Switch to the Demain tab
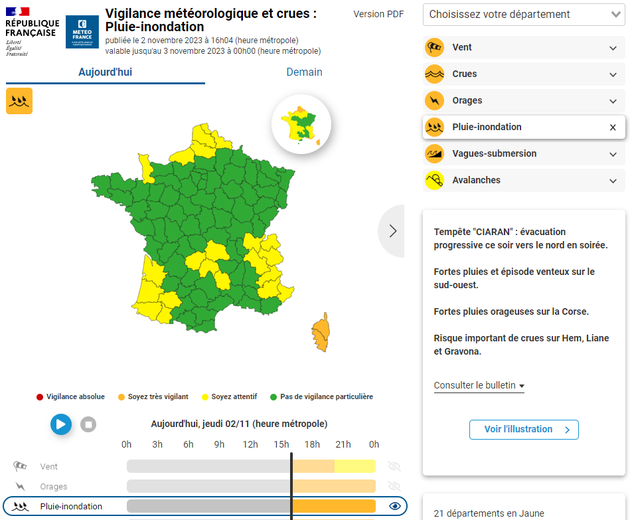The width and height of the screenshot is (630, 520). pyautogui.click(x=304, y=72)
